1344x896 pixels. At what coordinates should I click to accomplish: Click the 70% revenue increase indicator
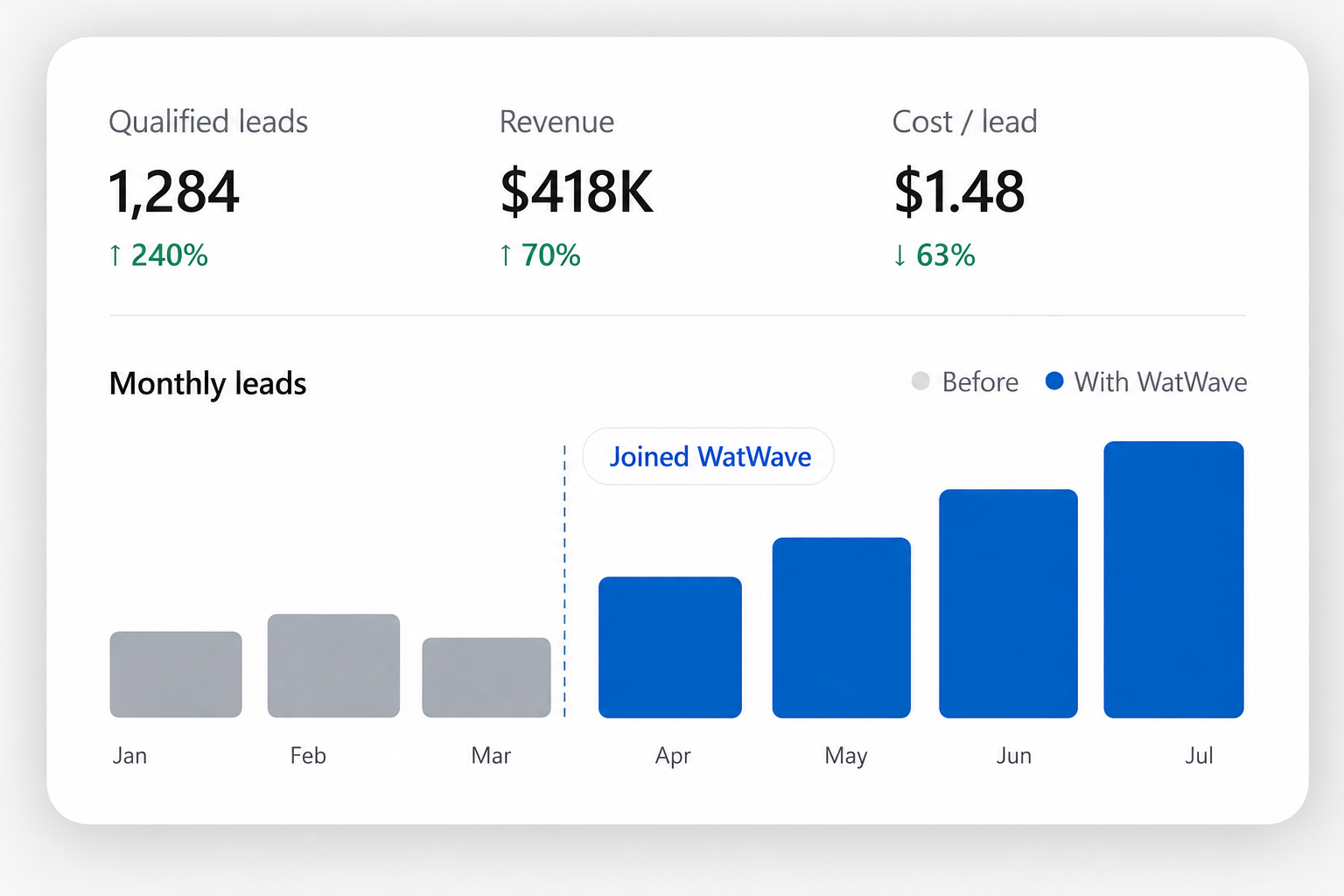point(540,255)
